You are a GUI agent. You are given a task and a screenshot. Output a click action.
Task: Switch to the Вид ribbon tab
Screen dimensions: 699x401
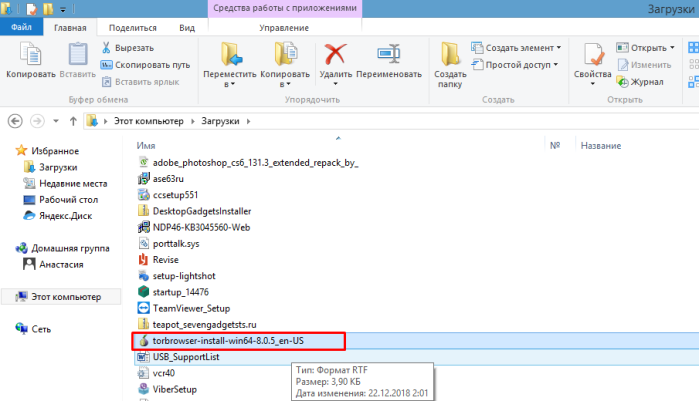187,28
